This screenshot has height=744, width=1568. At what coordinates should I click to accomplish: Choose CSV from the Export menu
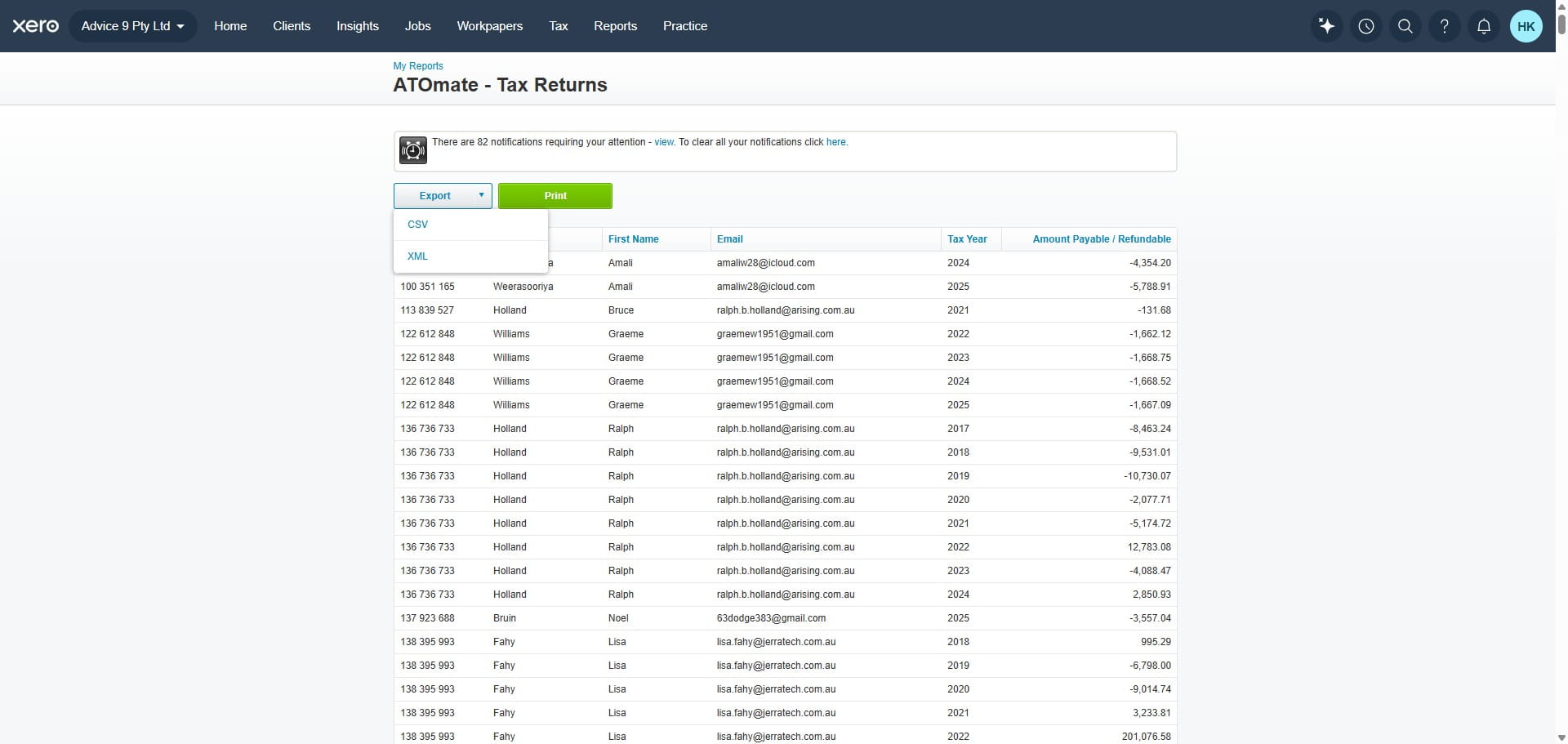click(470, 225)
